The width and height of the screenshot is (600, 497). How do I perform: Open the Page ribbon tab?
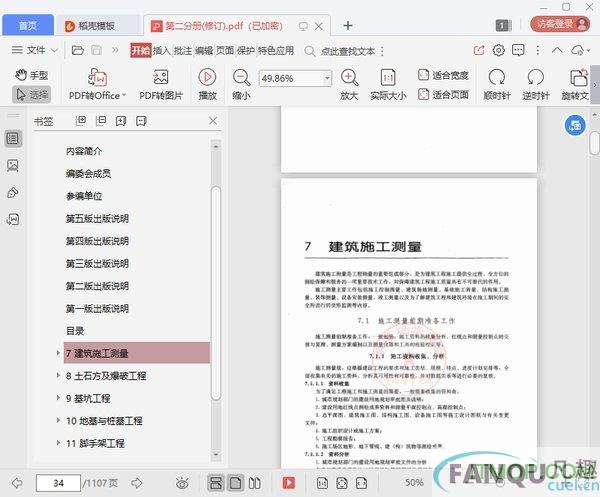coord(225,50)
